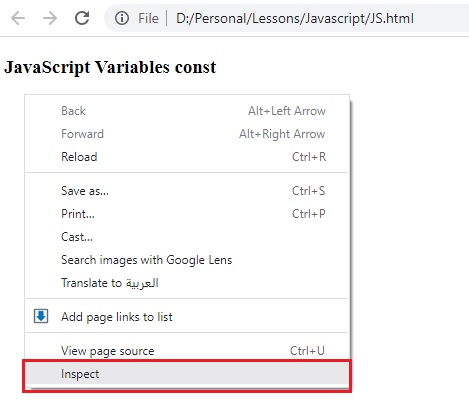Click the File label in address bar
Screen dimensions: 469x406
[148, 18]
